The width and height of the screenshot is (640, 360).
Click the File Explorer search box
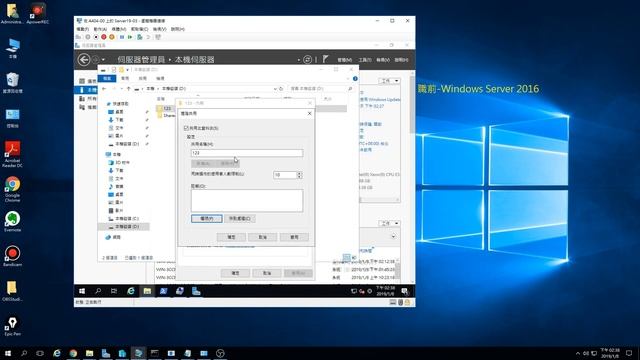321,89
